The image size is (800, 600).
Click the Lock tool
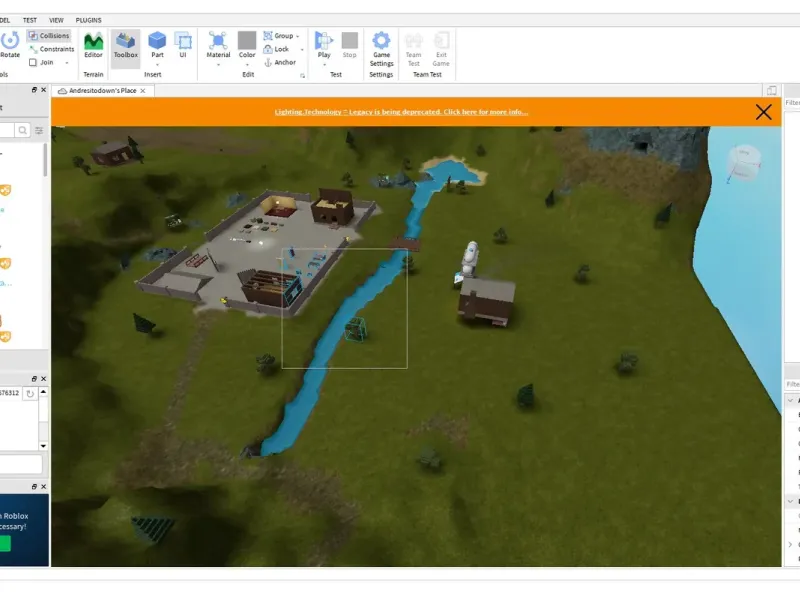(x=276, y=49)
